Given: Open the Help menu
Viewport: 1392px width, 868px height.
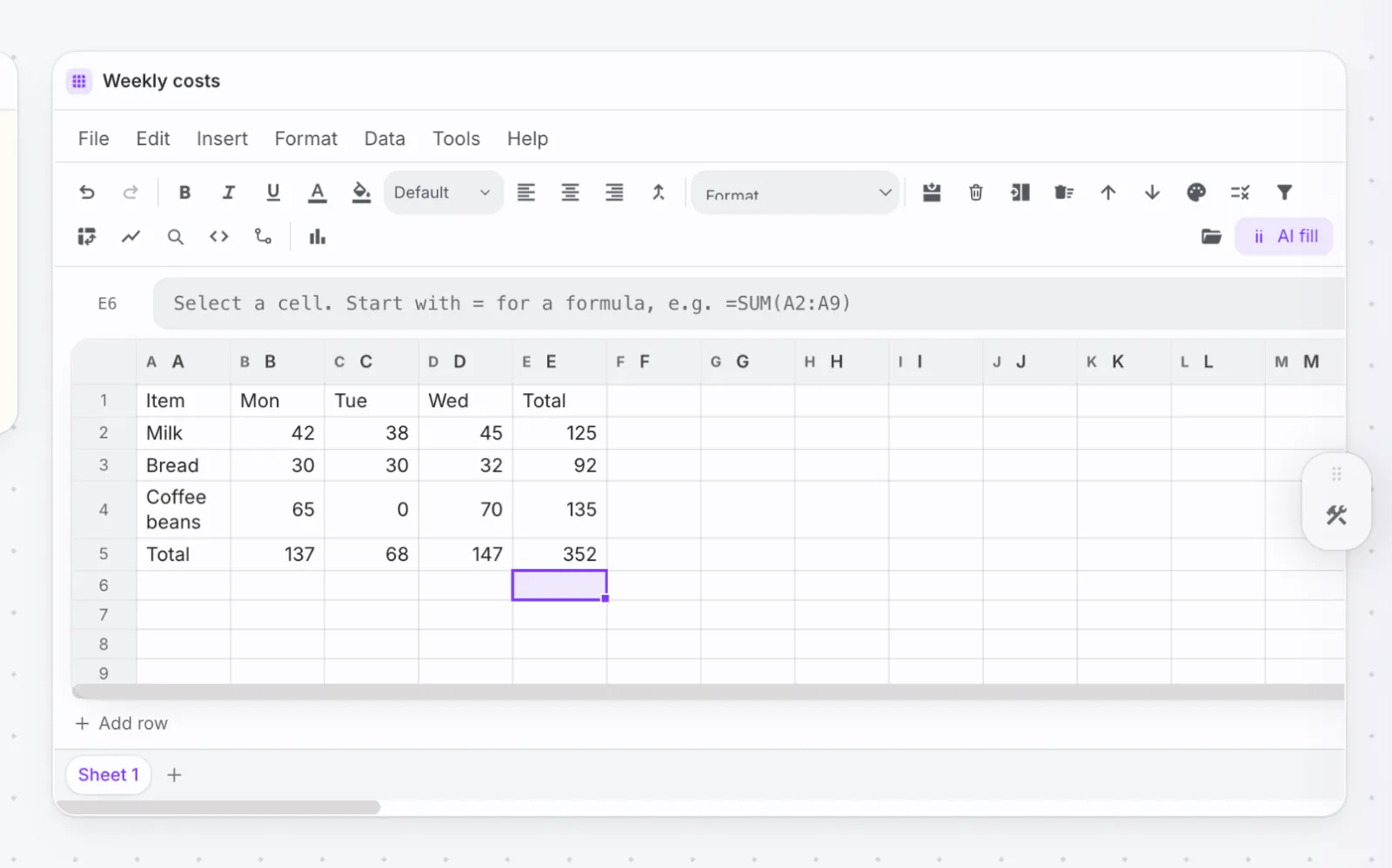Looking at the screenshot, I should [527, 138].
